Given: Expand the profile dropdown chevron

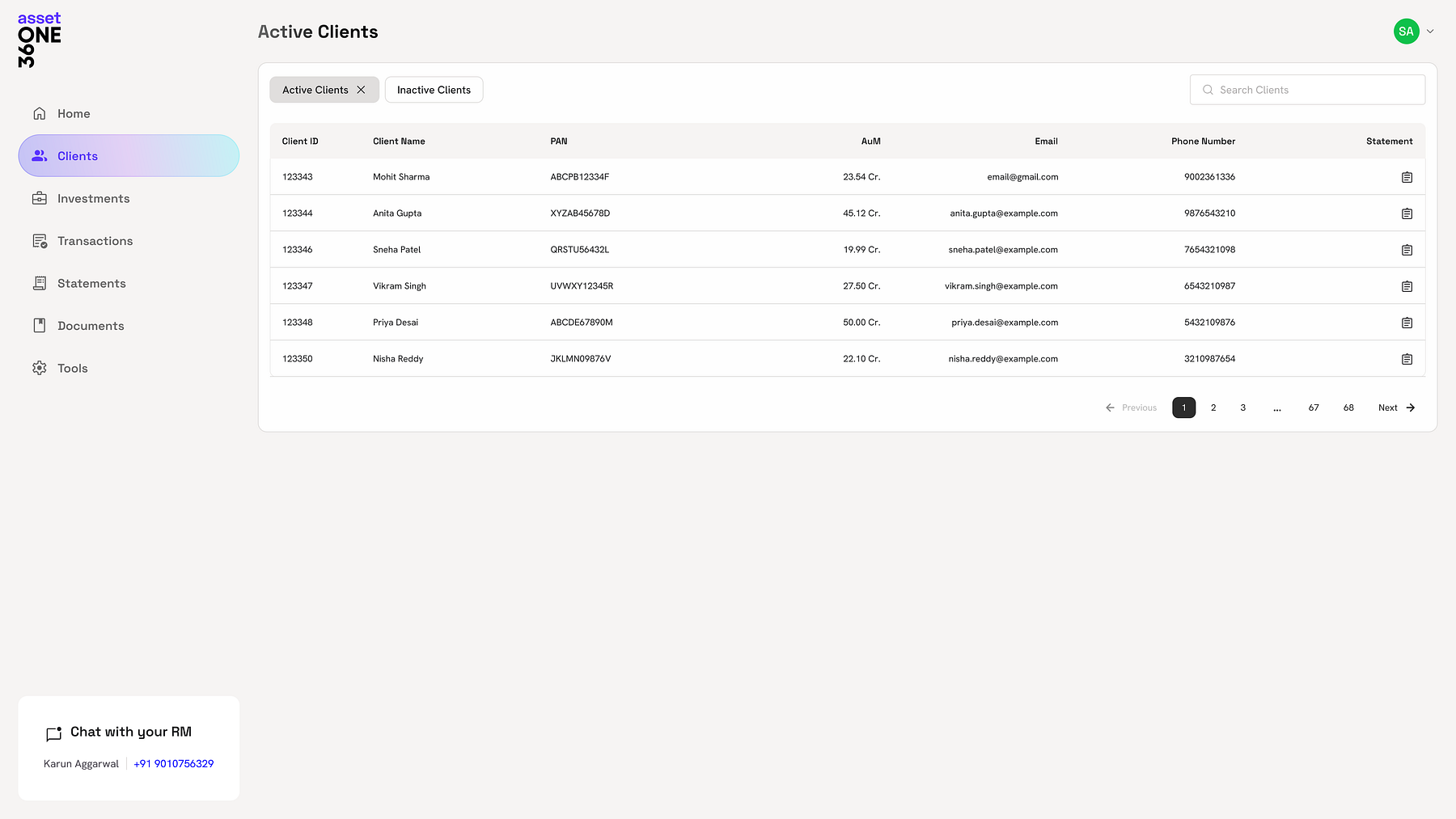Looking at the screenshot, I should click(1429, 31).
